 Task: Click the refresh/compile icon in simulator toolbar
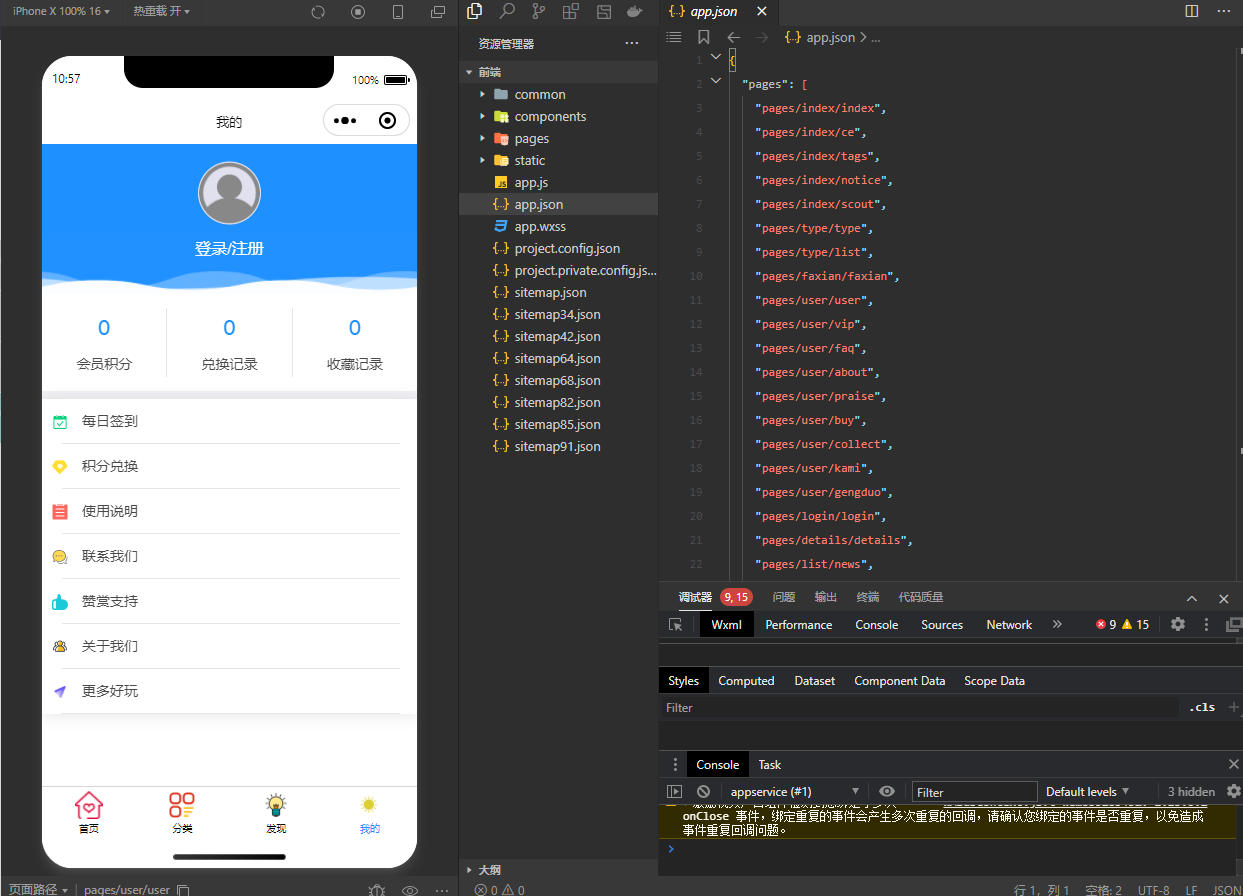[318, 12]
